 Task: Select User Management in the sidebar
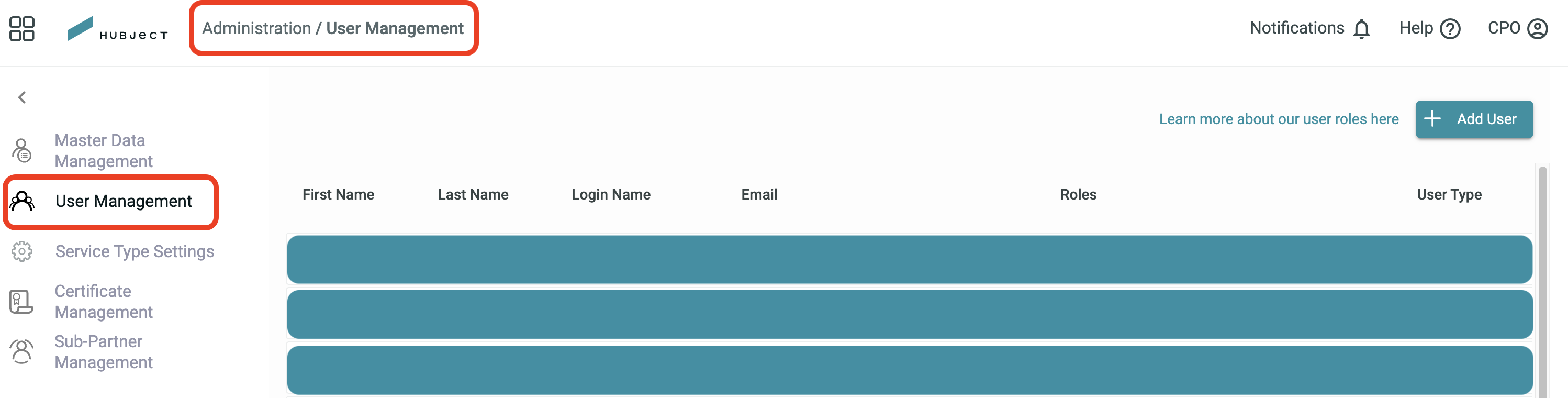coord(111,201)
